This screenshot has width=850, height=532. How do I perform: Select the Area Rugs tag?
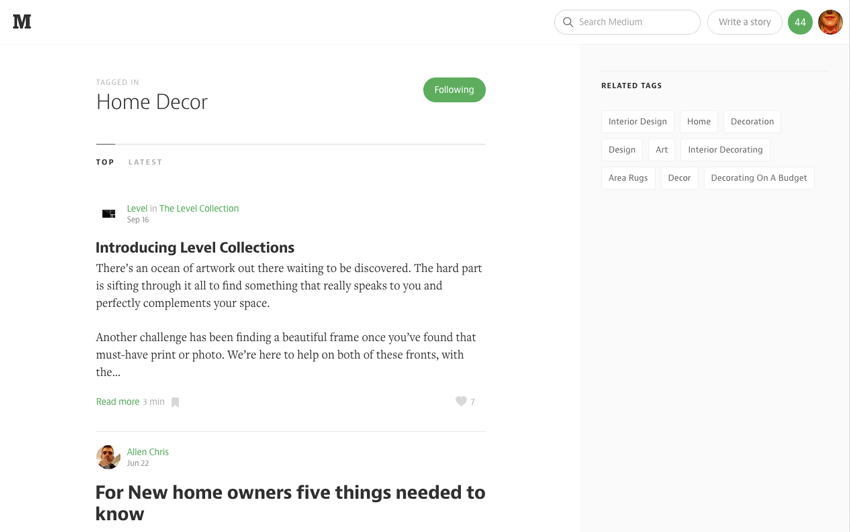click(x=628, y=178)
